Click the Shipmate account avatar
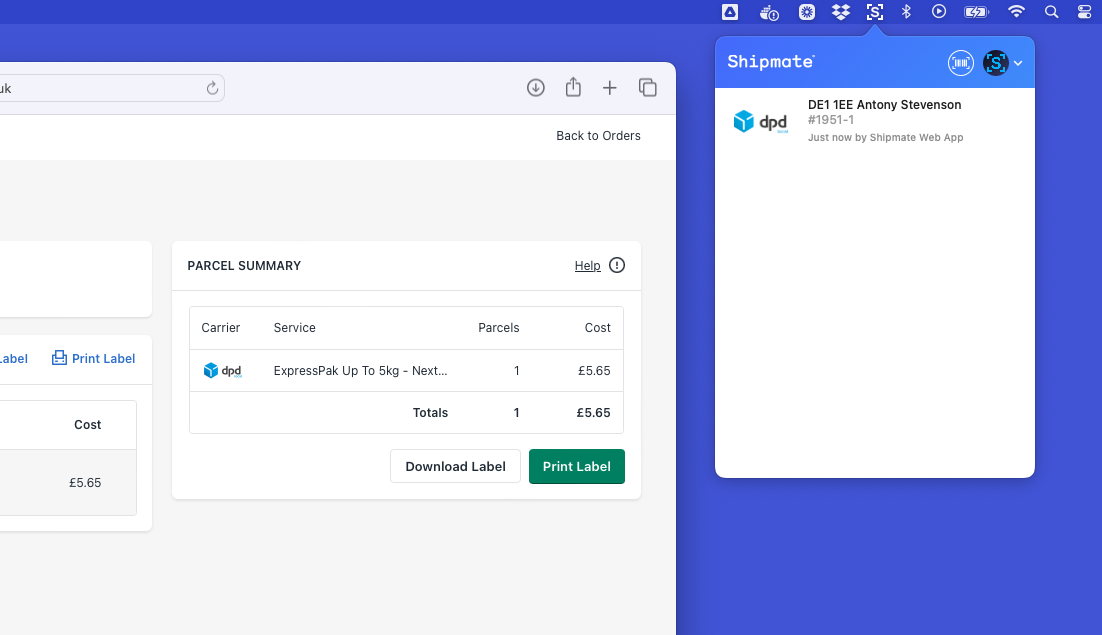Screen dimensions: 1102x635 (x=995, y=62)
